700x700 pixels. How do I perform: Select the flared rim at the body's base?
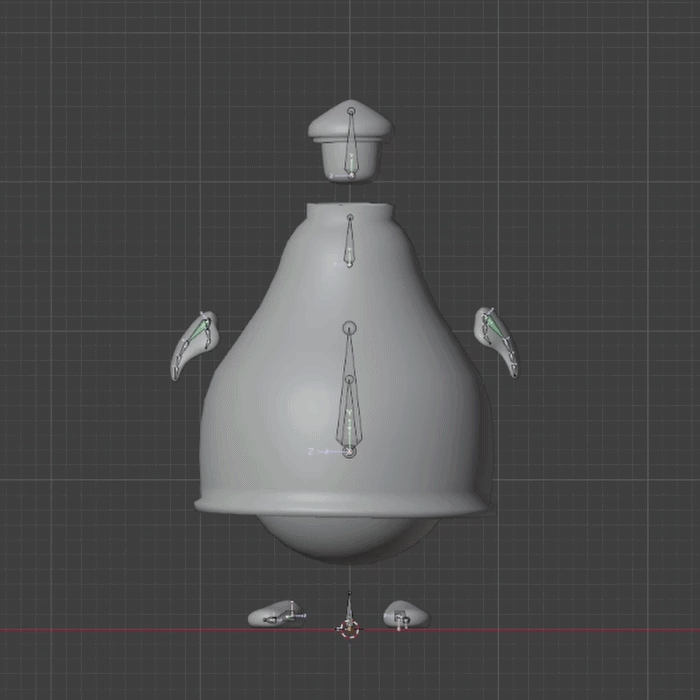click(343, 504)
